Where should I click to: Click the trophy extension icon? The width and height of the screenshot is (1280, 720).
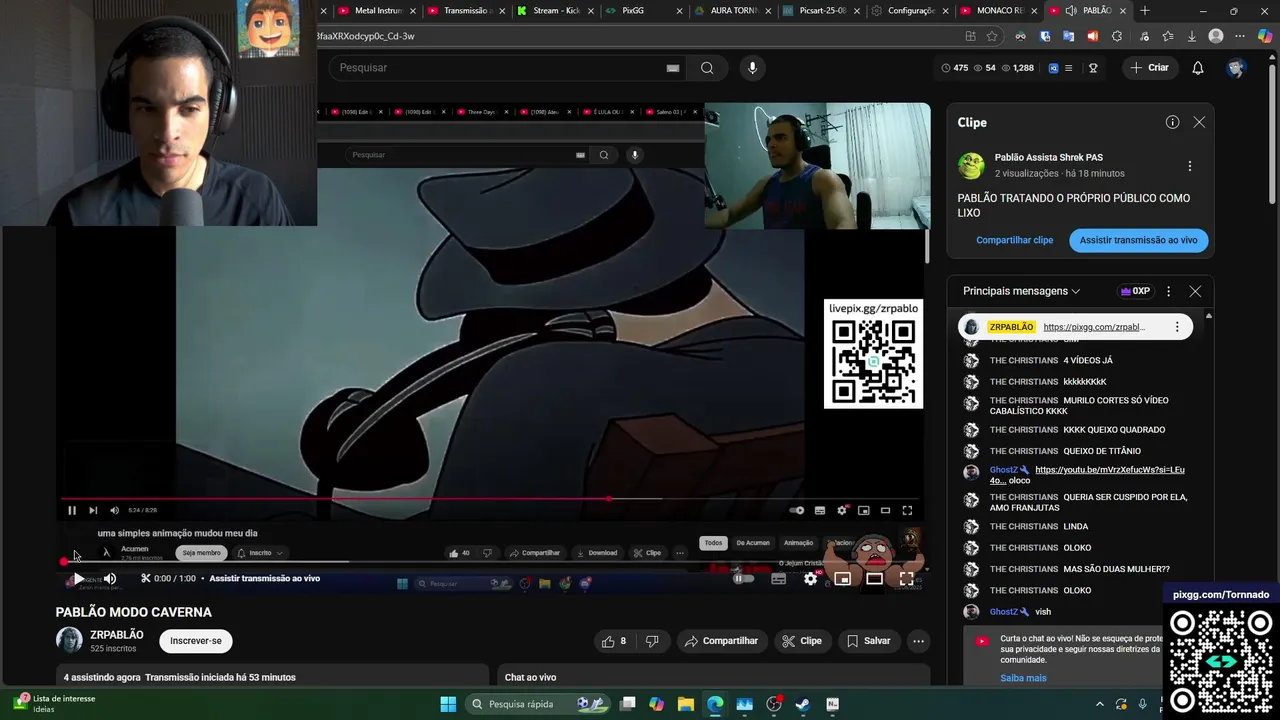coord(1093,68)
